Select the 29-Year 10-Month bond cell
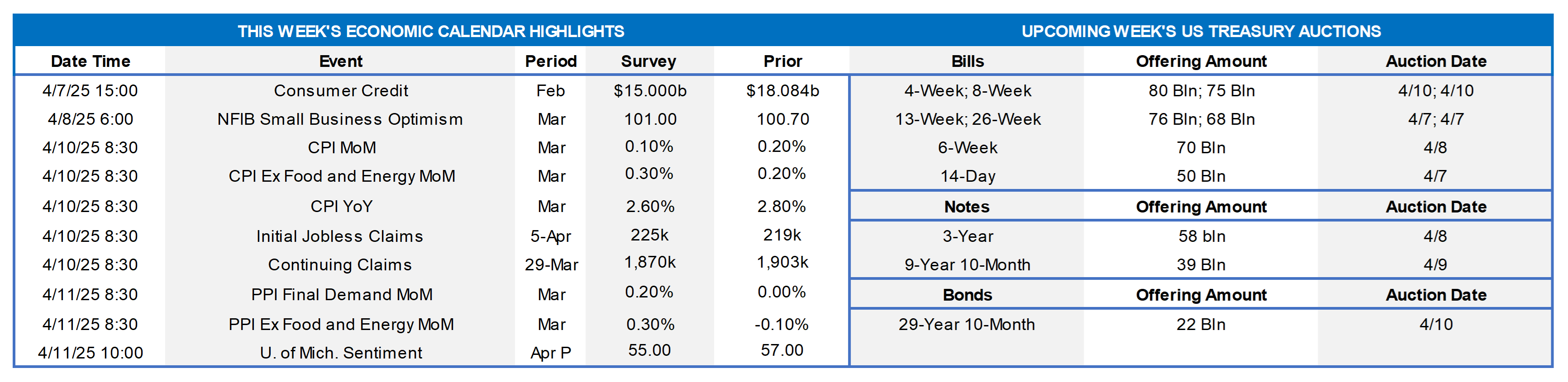This screenshot has width=1568, height=382. point(967,324)
